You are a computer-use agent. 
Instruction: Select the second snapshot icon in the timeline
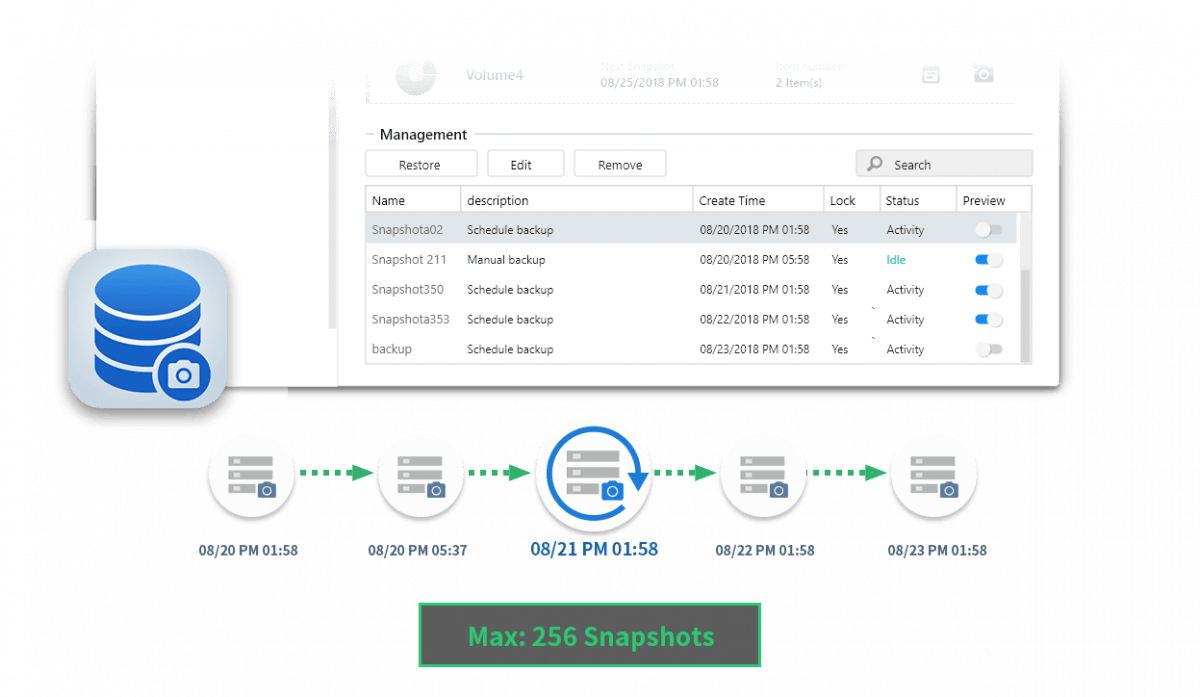pyautogui.click(x=421, y=473)
